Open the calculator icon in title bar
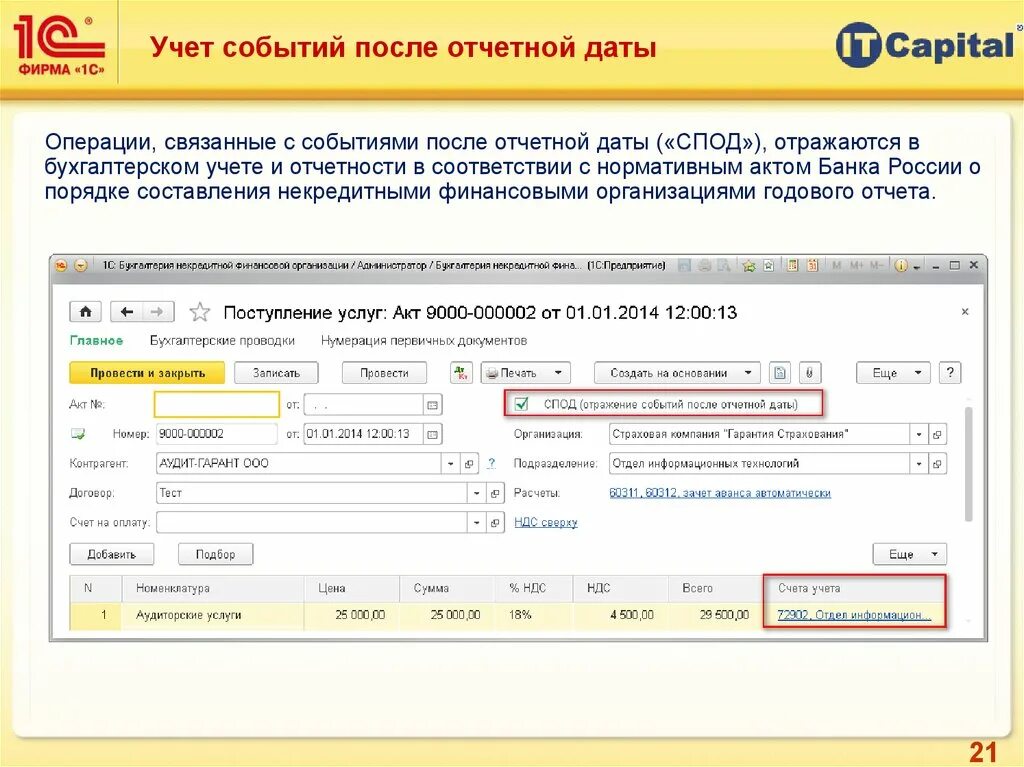Screen dimensions: 1024x767 click(793, 266)
